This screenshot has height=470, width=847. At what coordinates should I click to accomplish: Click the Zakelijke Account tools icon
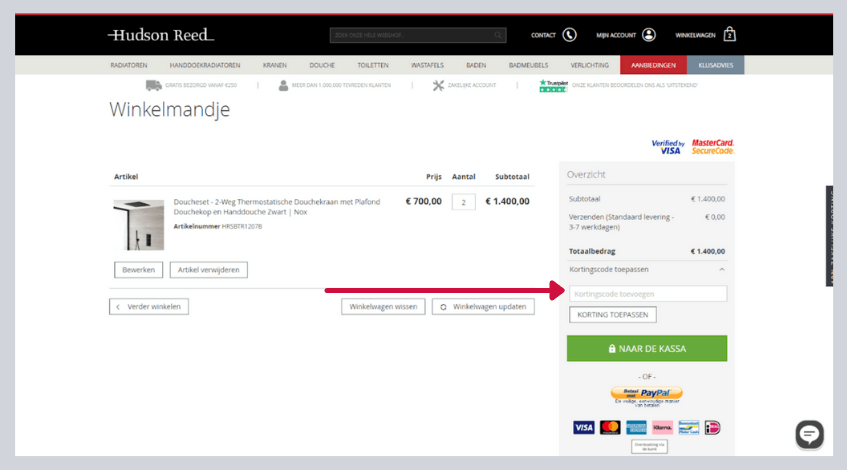click(438, 86)
